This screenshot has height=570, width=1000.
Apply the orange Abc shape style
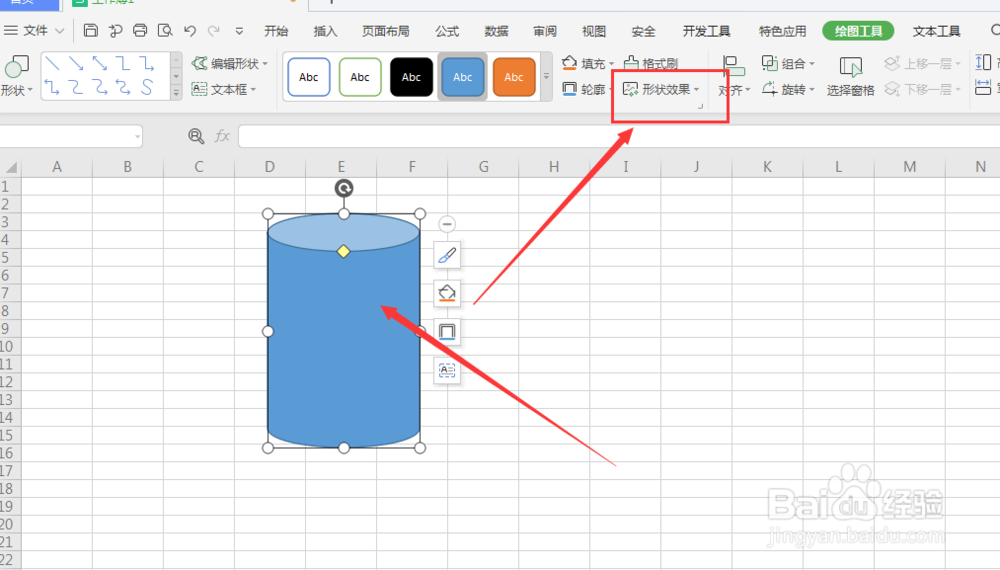tap(514, 77)
